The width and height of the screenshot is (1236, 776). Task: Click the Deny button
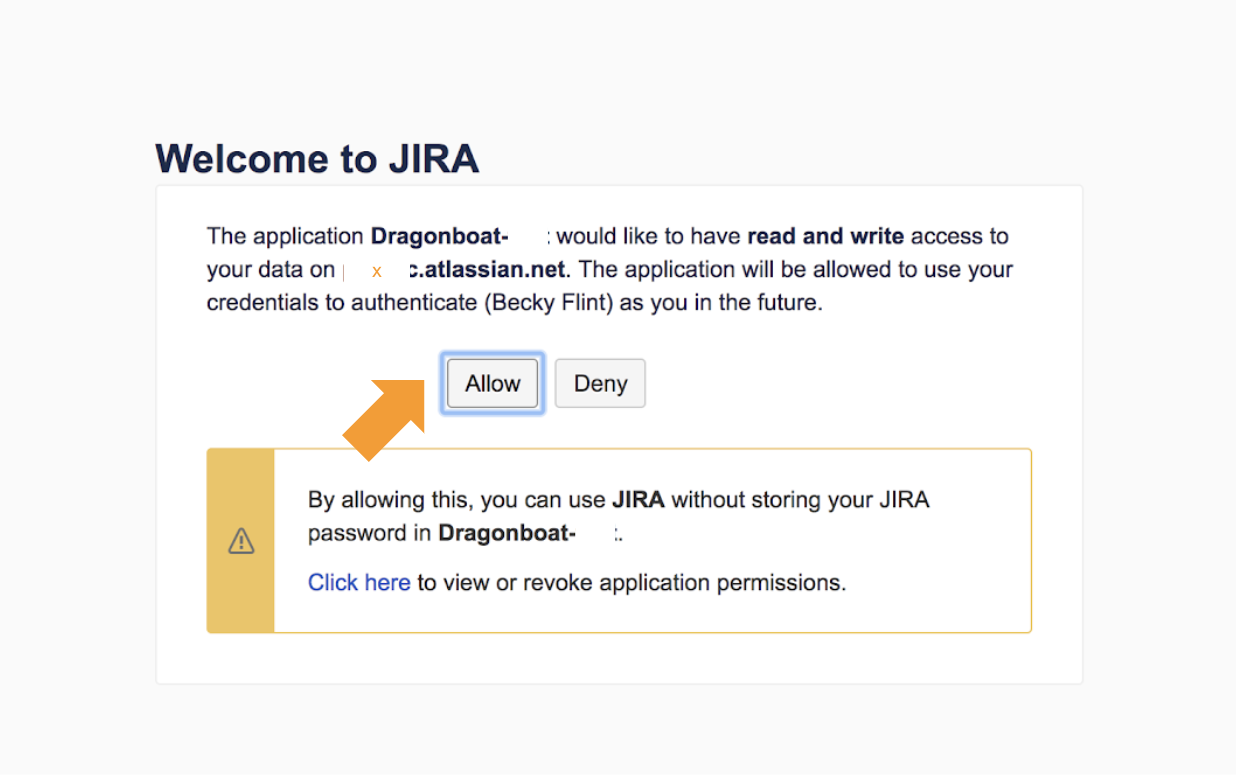(600, 384)
